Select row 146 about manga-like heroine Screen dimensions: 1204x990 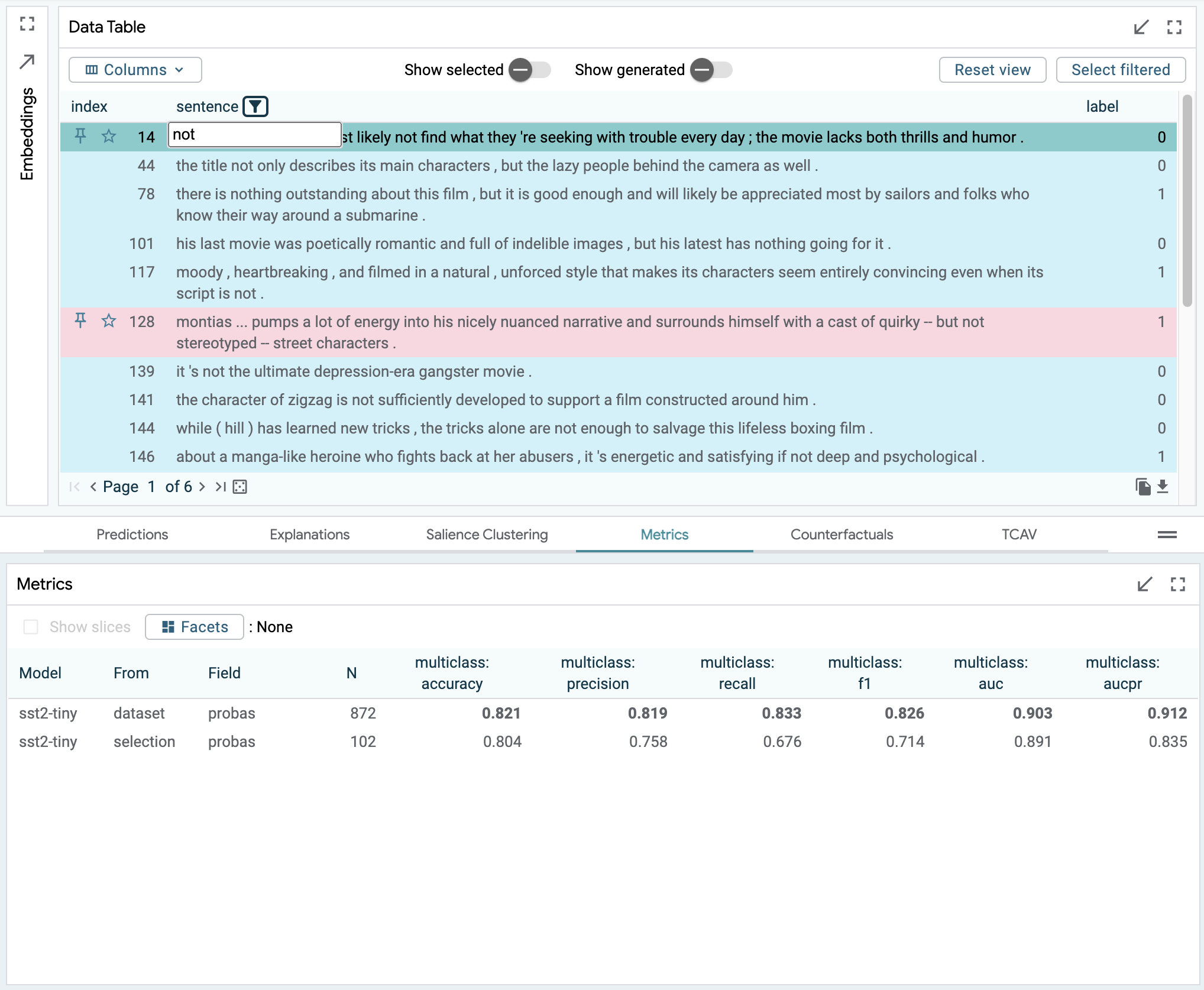click(x=619, y=457)
